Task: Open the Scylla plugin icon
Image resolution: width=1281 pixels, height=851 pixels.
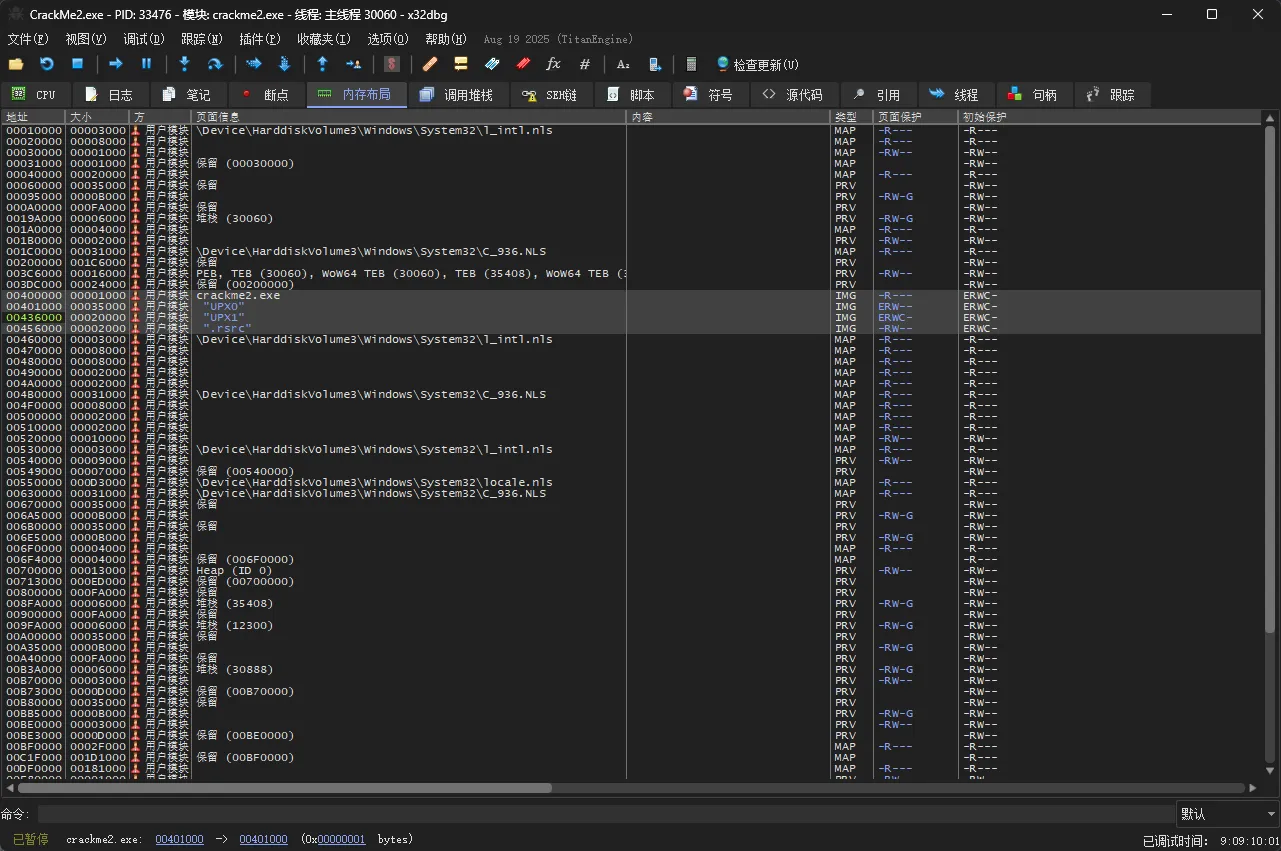Action: click(x=392, y=64)
